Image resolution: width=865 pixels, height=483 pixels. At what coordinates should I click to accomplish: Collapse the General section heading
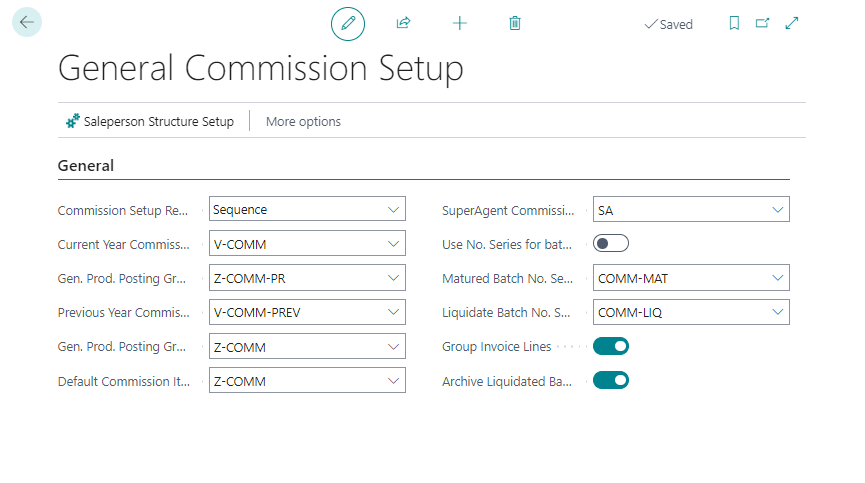click(86, 165)
